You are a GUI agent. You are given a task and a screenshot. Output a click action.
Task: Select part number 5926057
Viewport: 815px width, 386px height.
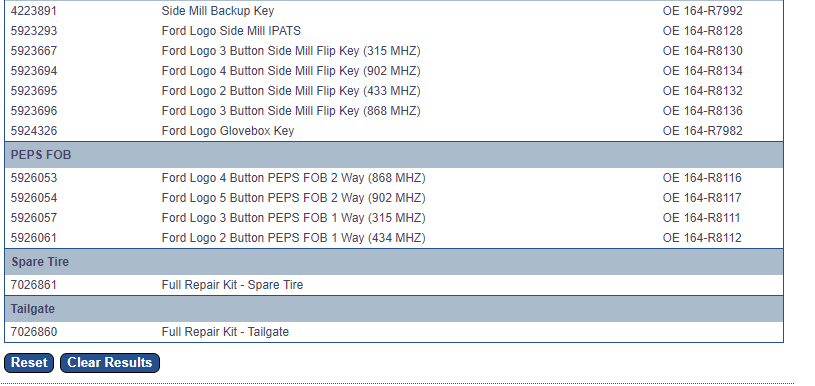click(34, 218)
